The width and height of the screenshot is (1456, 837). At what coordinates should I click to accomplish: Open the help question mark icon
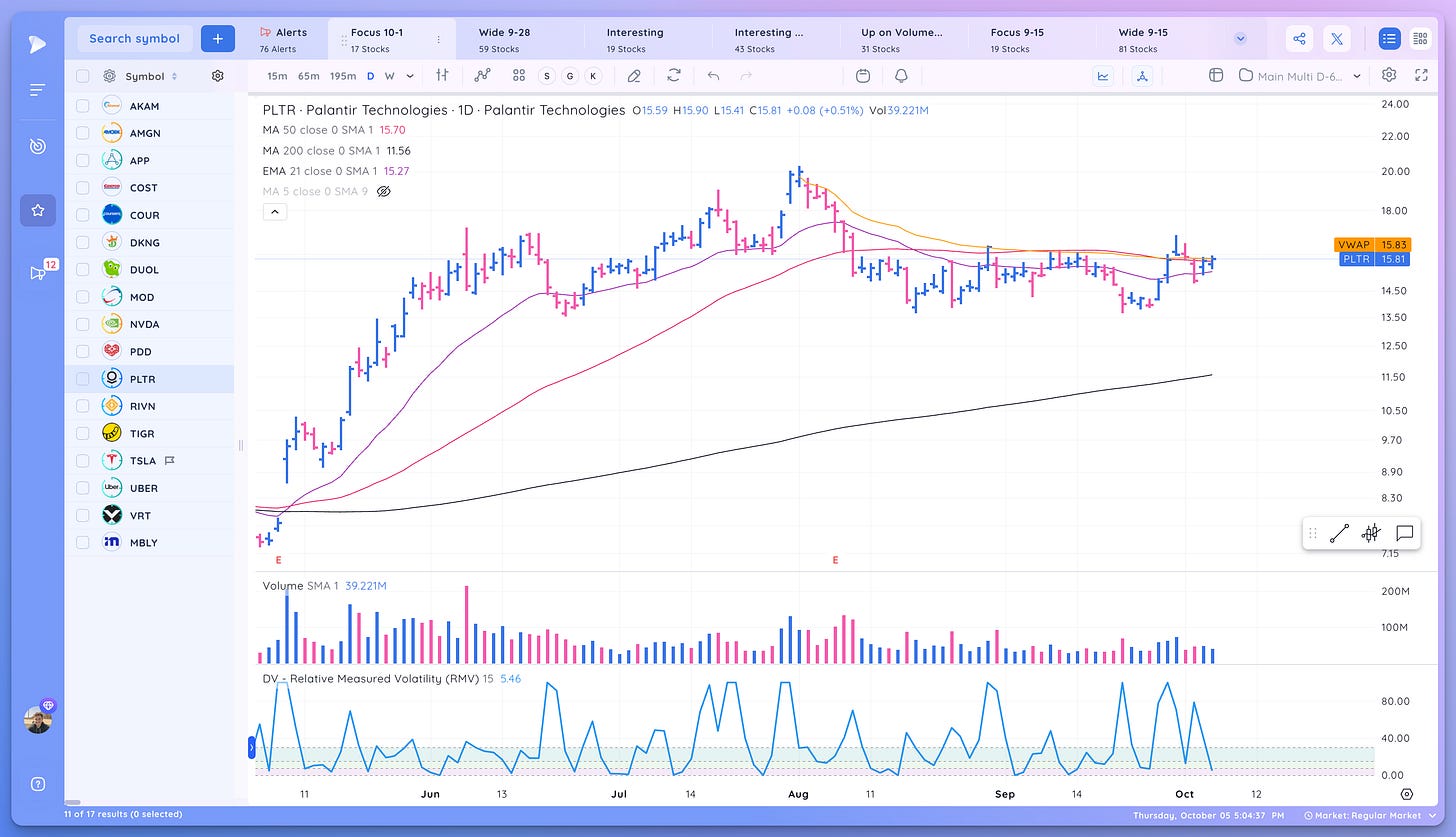[38, 784]
